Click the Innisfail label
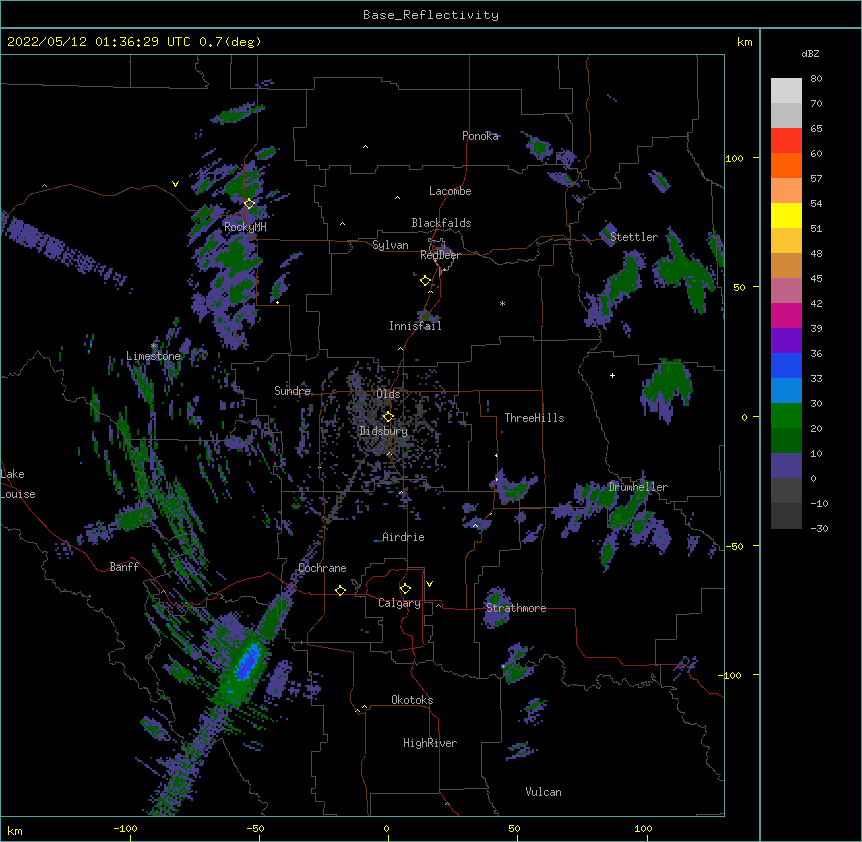Screen dimensions: 862x842 tap(415, 326)
